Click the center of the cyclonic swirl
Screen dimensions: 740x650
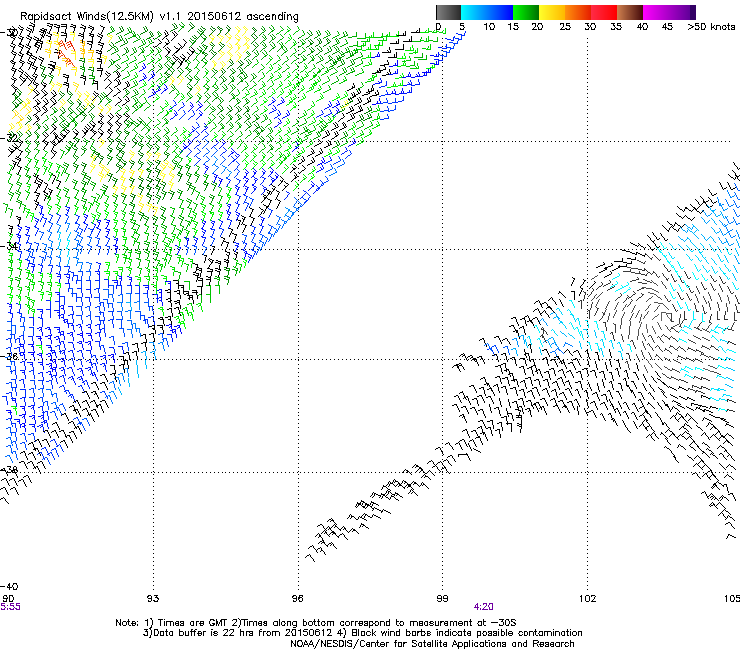(x=668, y=315)
